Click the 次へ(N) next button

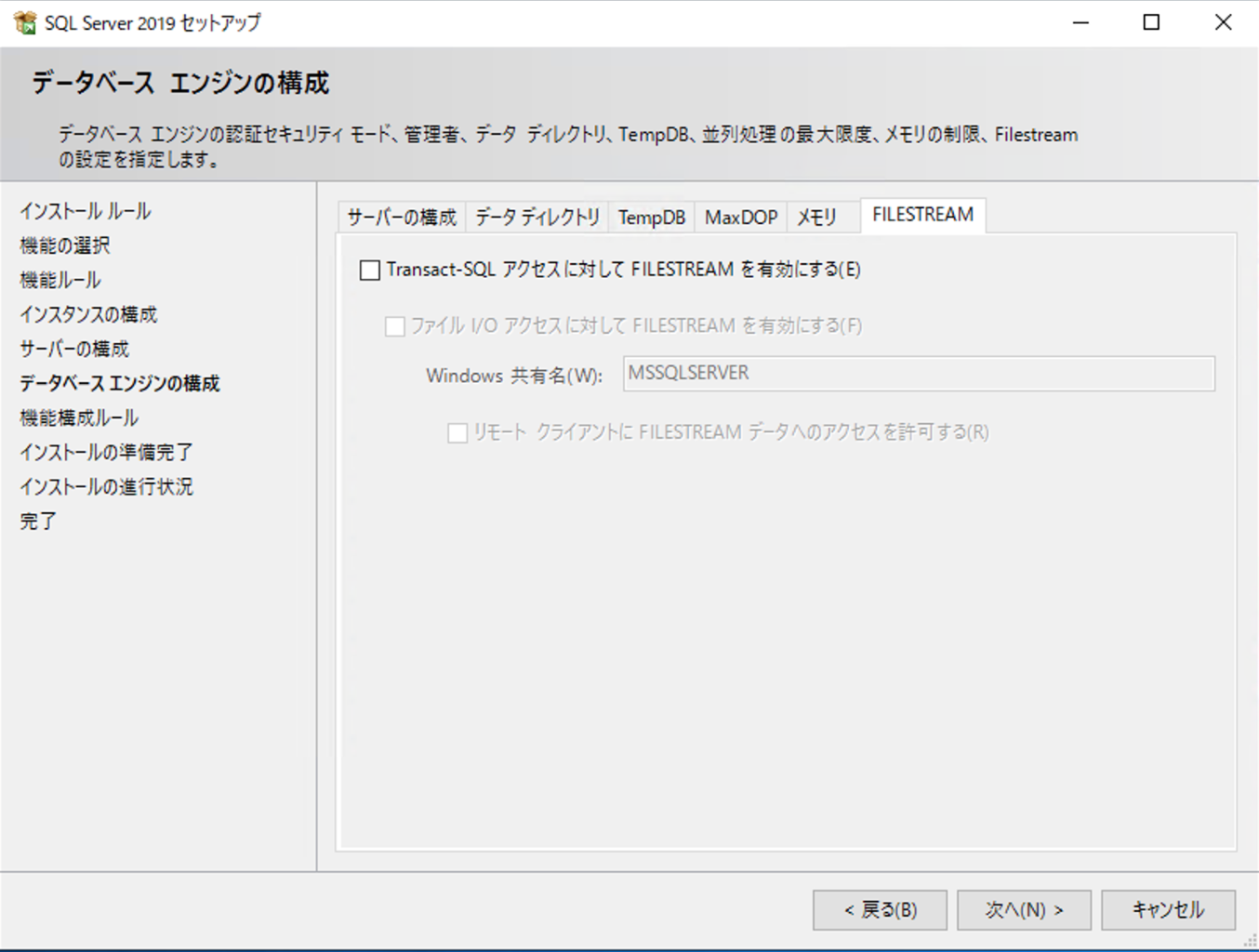[x=1024, y=910]
